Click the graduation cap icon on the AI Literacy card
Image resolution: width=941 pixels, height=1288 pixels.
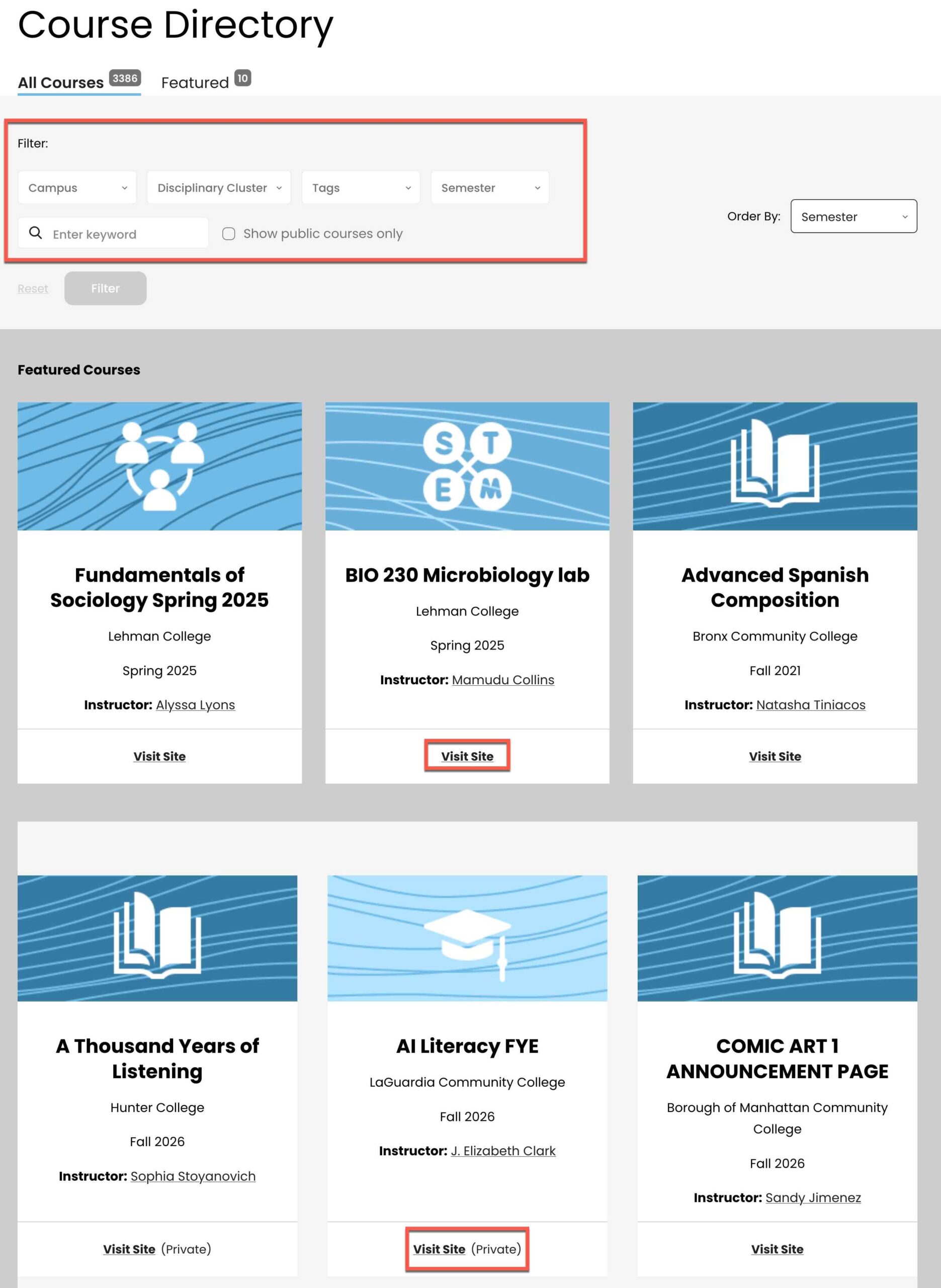tap(467, 945)
